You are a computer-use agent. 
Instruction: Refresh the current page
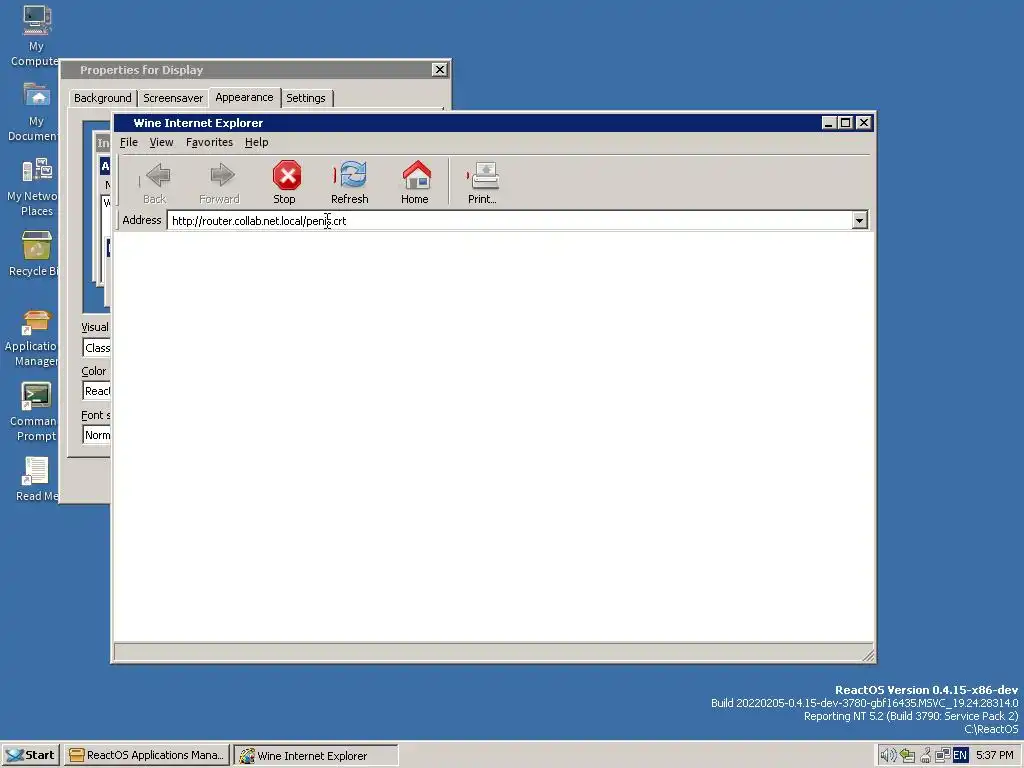coord(350,182)
